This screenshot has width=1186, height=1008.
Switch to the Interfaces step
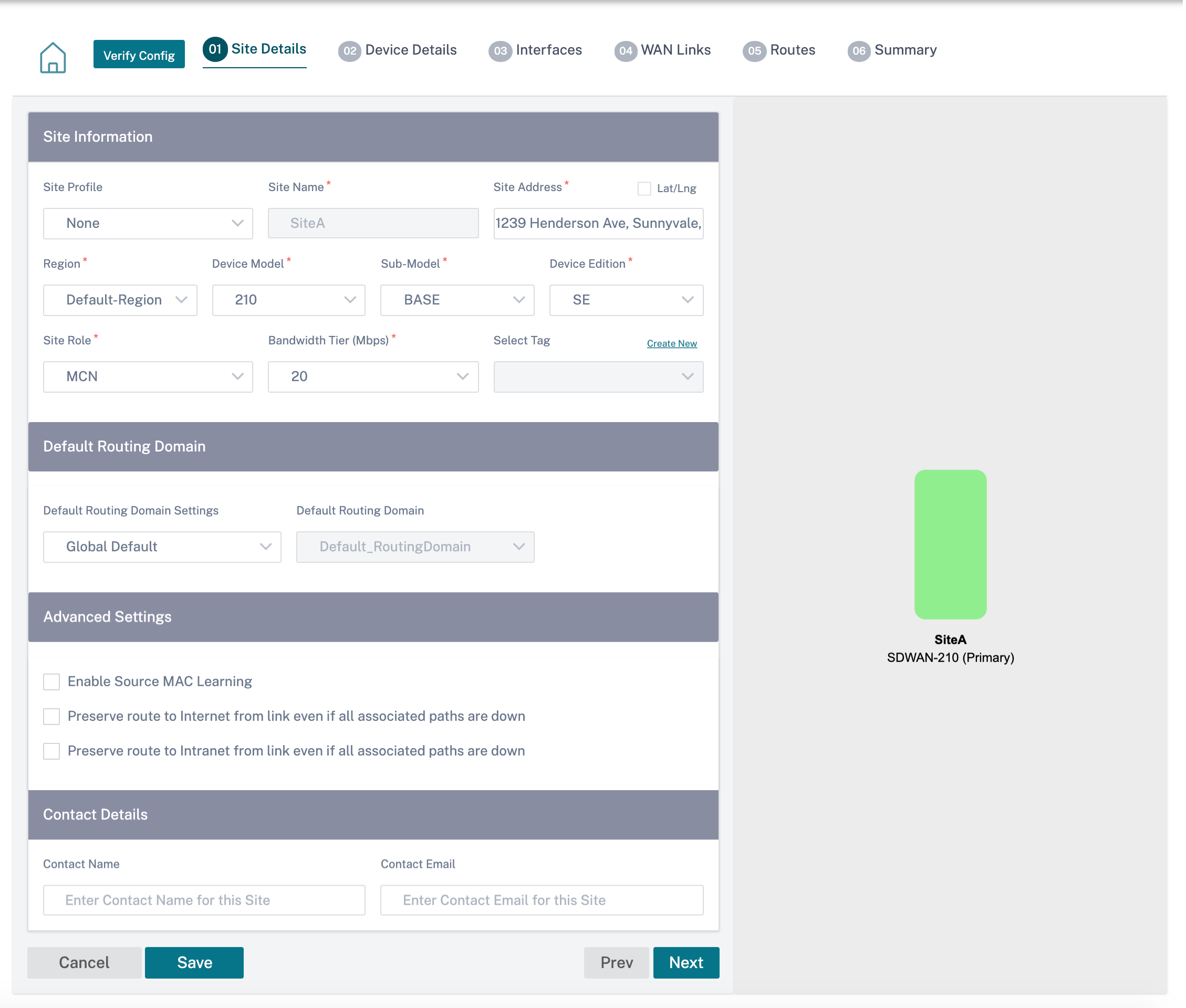click(x=535, y=50)
